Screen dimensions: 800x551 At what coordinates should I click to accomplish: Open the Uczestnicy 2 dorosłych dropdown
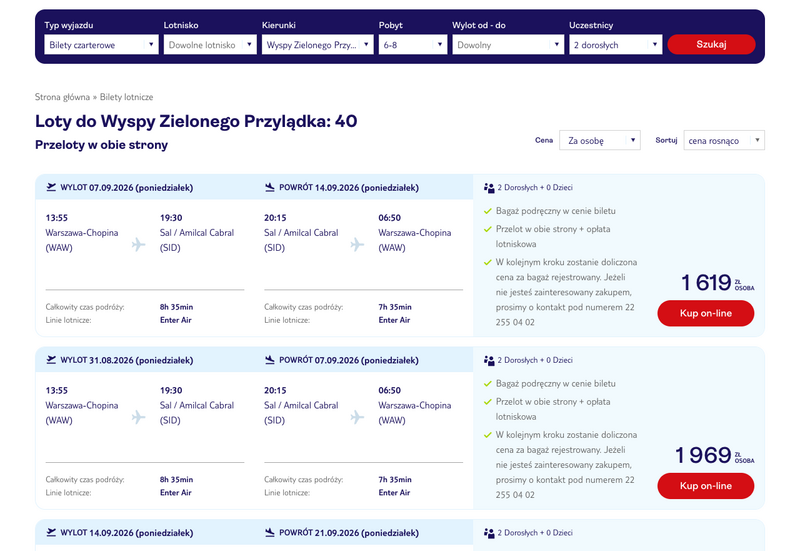coord(615,44)
